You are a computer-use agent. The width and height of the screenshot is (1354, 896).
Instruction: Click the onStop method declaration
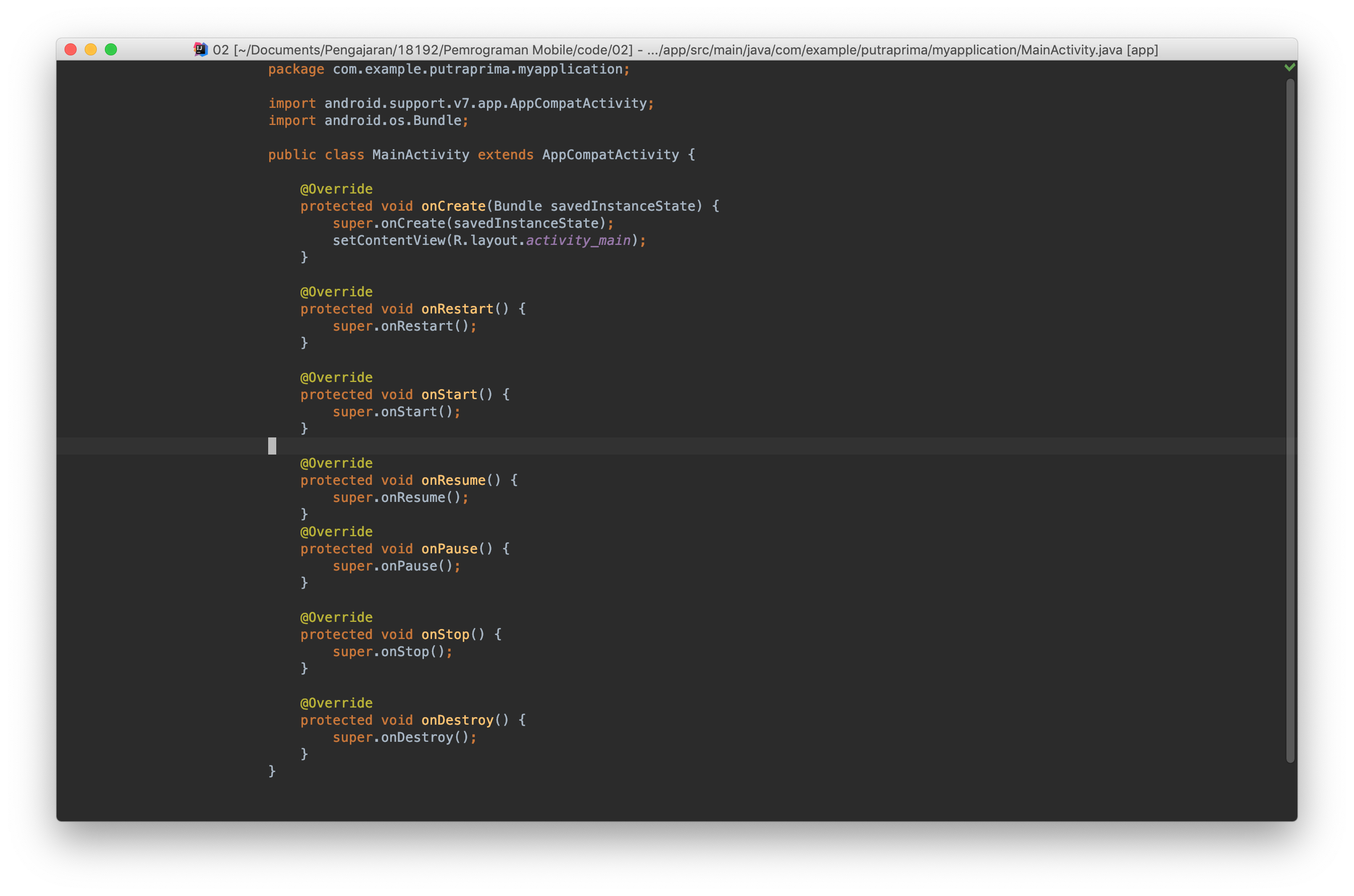tap(401, 635)
